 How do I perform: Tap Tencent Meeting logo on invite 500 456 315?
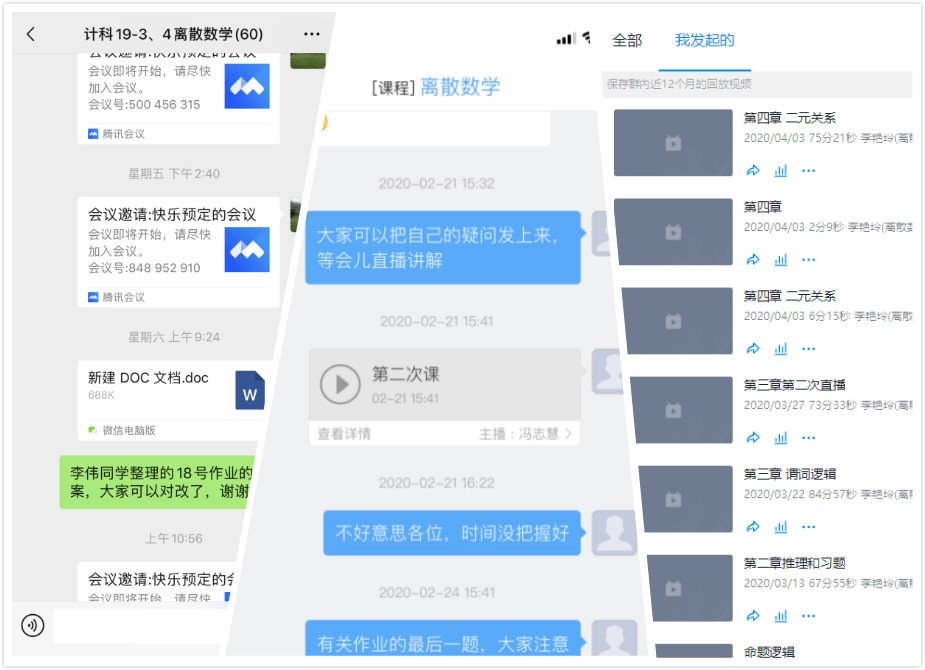click(246, 87)
